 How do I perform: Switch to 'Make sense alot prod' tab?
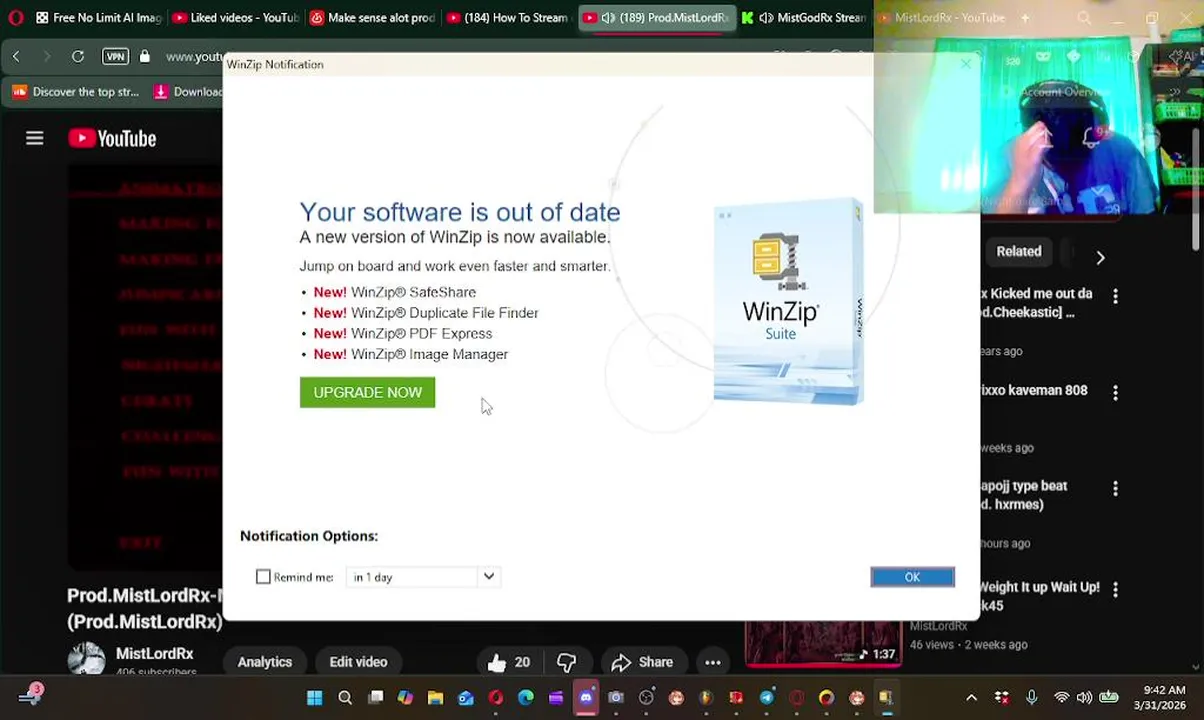[x=372, y=18]
